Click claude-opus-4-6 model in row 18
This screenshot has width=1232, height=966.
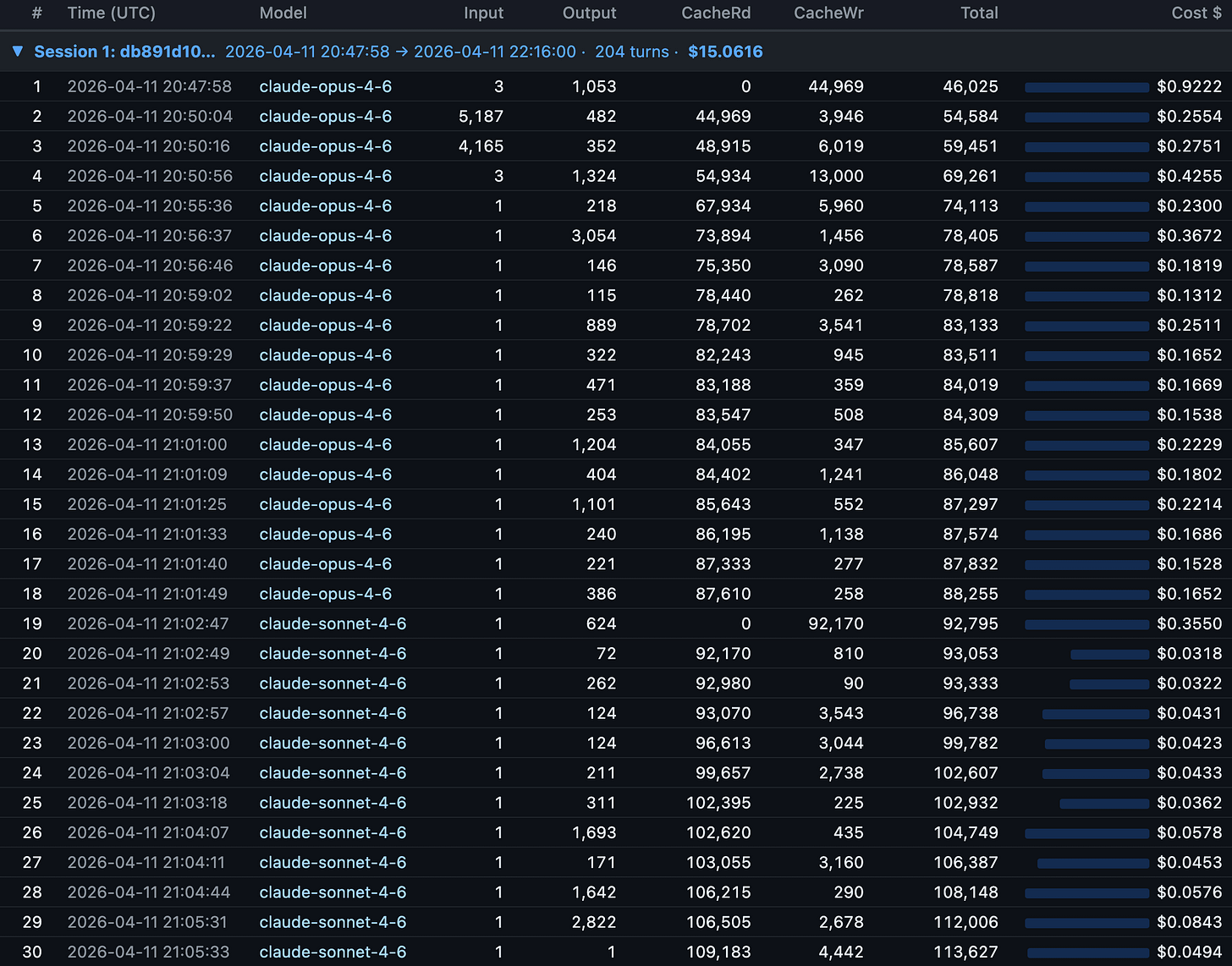point(325,594)
